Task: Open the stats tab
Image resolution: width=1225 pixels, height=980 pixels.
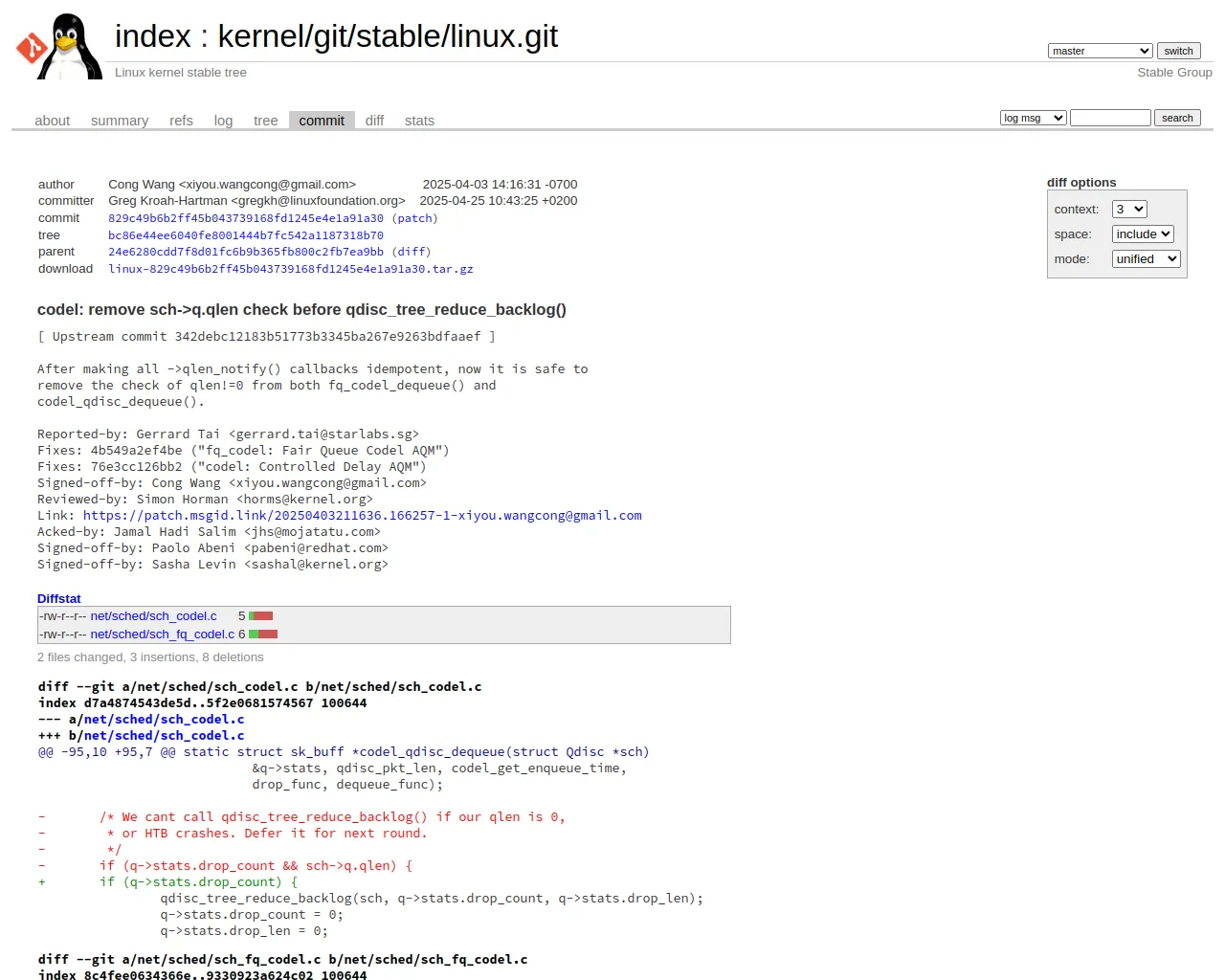Action: click(x=419, y=121)
